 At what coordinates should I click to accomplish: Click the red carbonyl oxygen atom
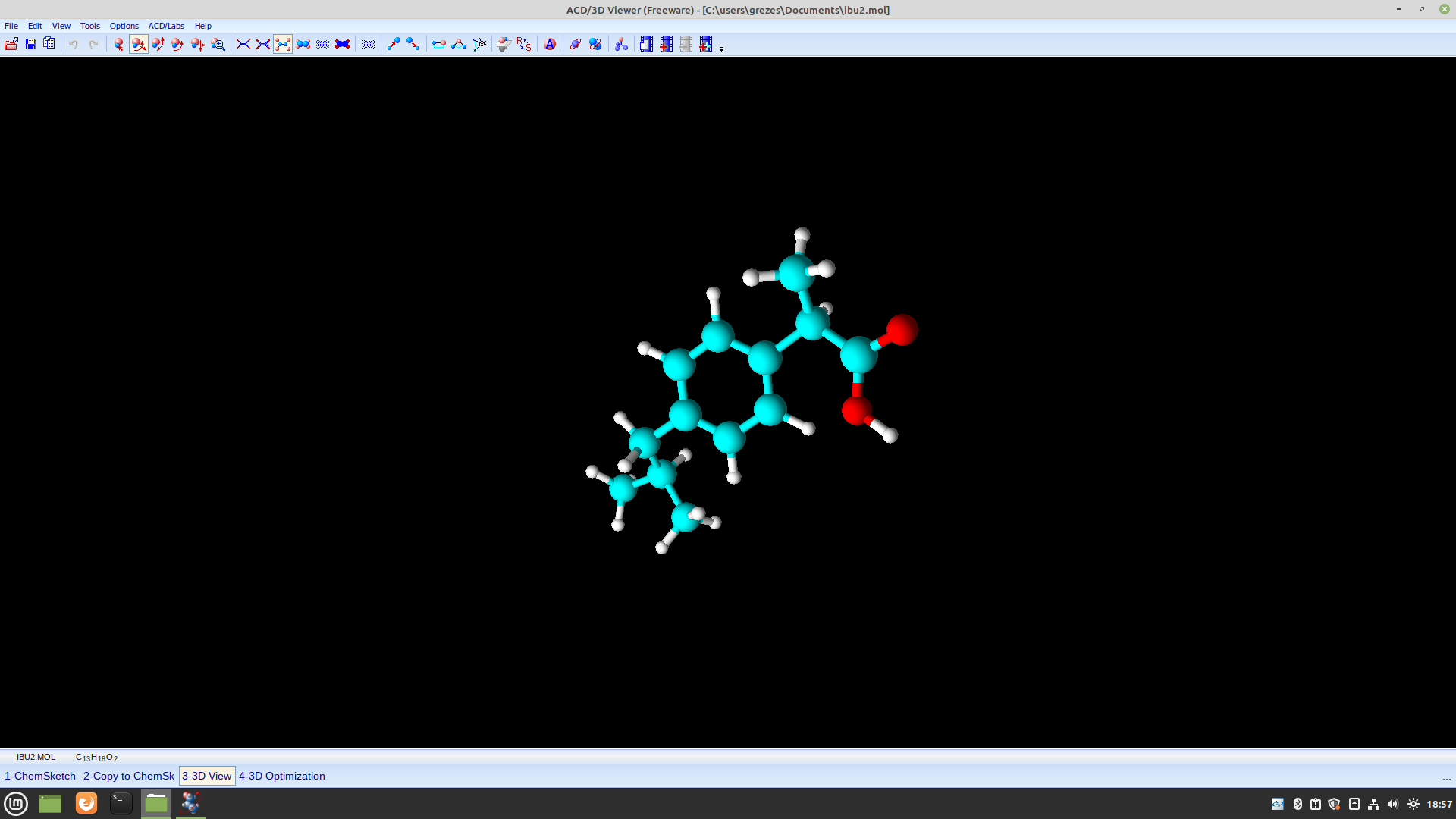click(902, 330)
